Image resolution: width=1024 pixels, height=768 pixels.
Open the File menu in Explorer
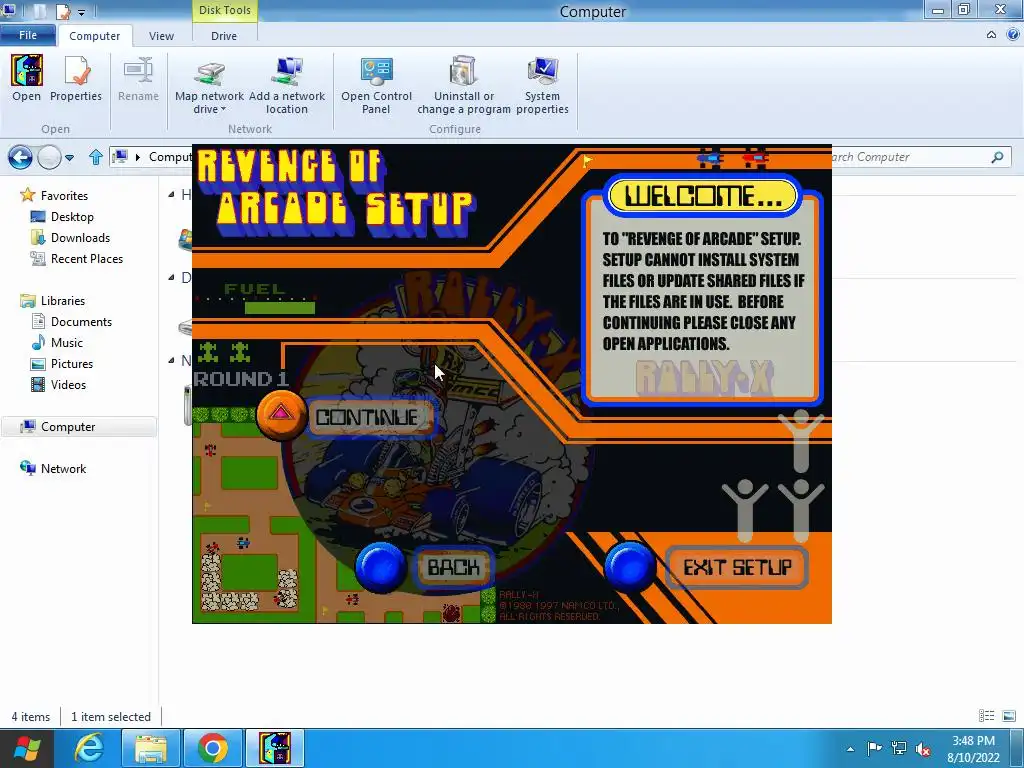point(27,35)
